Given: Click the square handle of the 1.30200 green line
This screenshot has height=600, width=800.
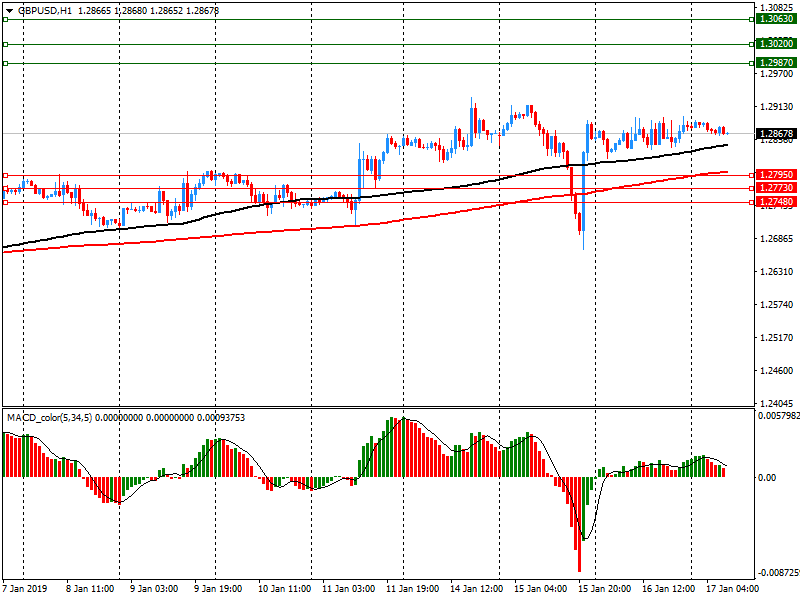Looking at the screenshot, I should 5,44.
